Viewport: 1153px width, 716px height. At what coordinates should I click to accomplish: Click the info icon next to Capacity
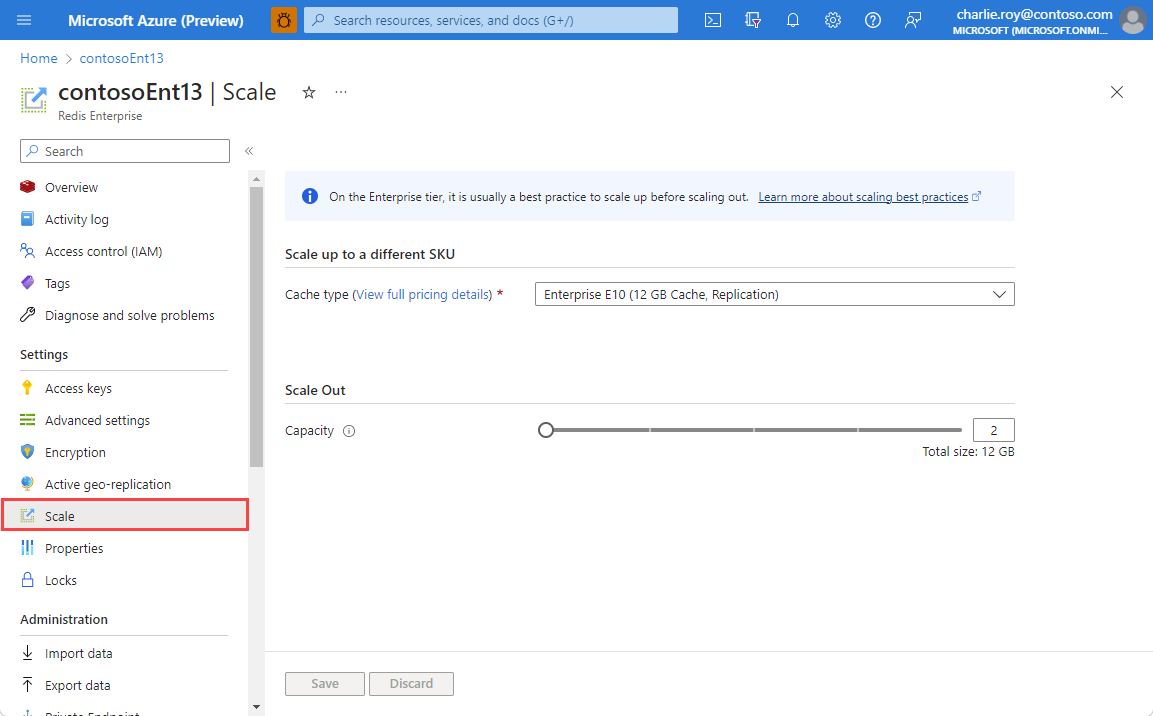(348, 430)
